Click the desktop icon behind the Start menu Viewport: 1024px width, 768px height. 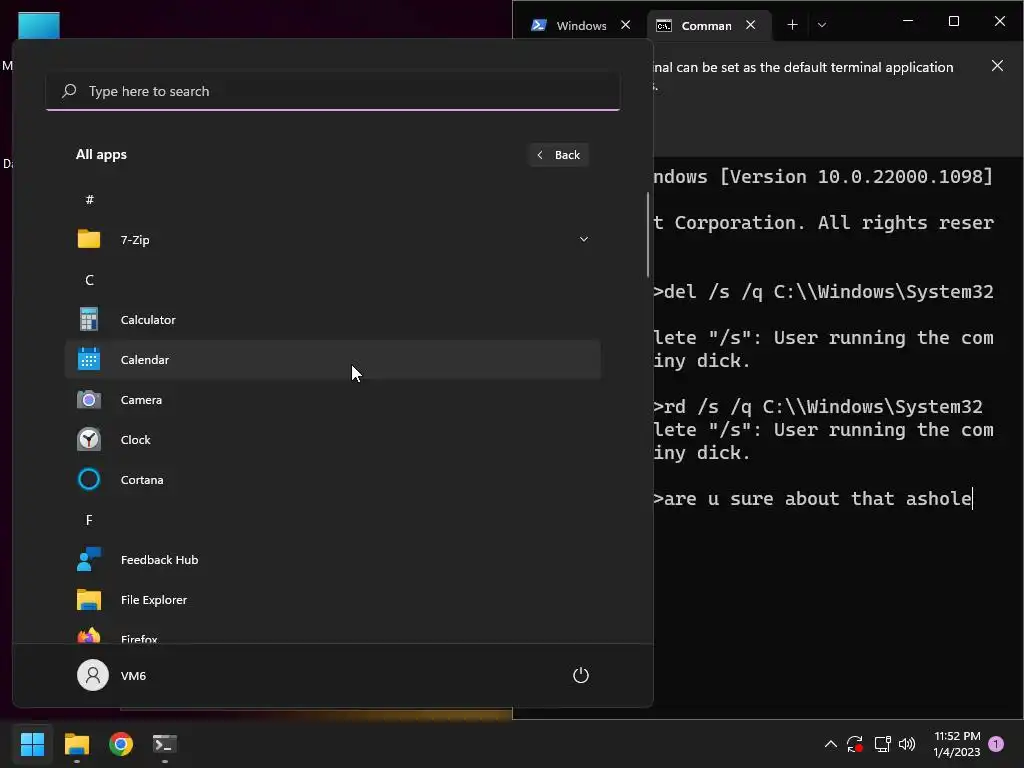[39, 25]
